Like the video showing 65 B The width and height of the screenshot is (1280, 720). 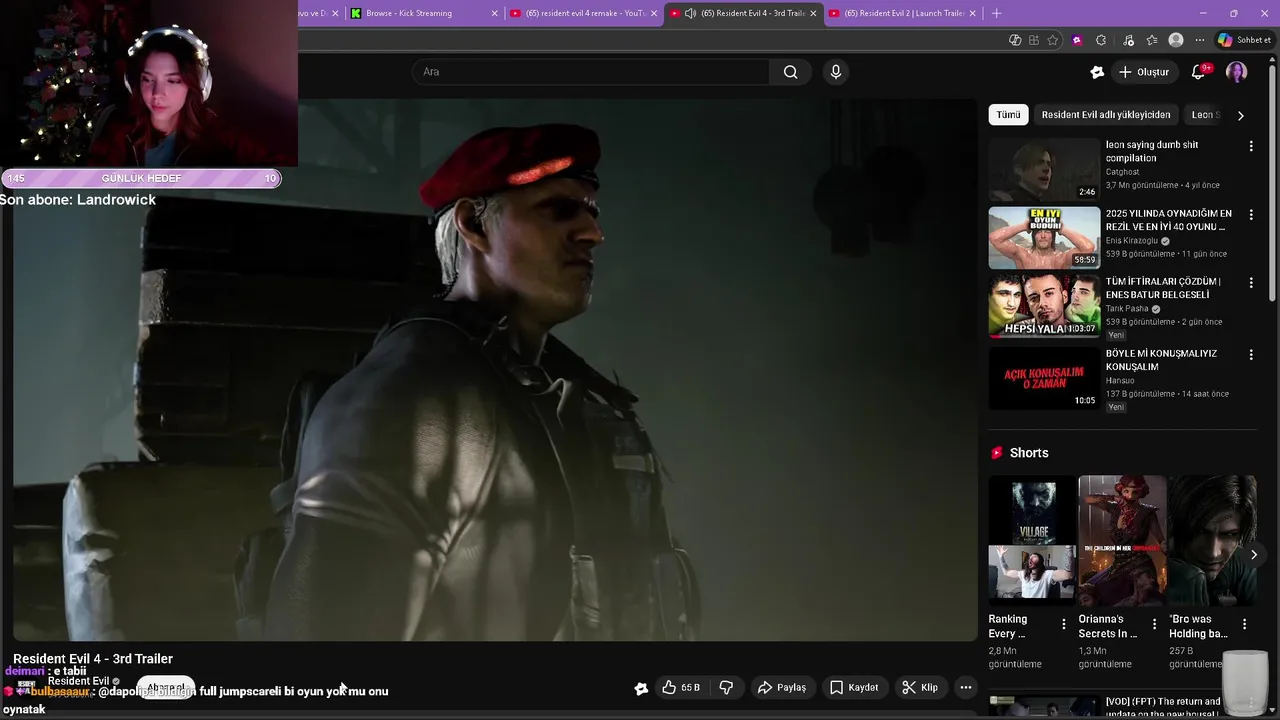click(681, 688)
